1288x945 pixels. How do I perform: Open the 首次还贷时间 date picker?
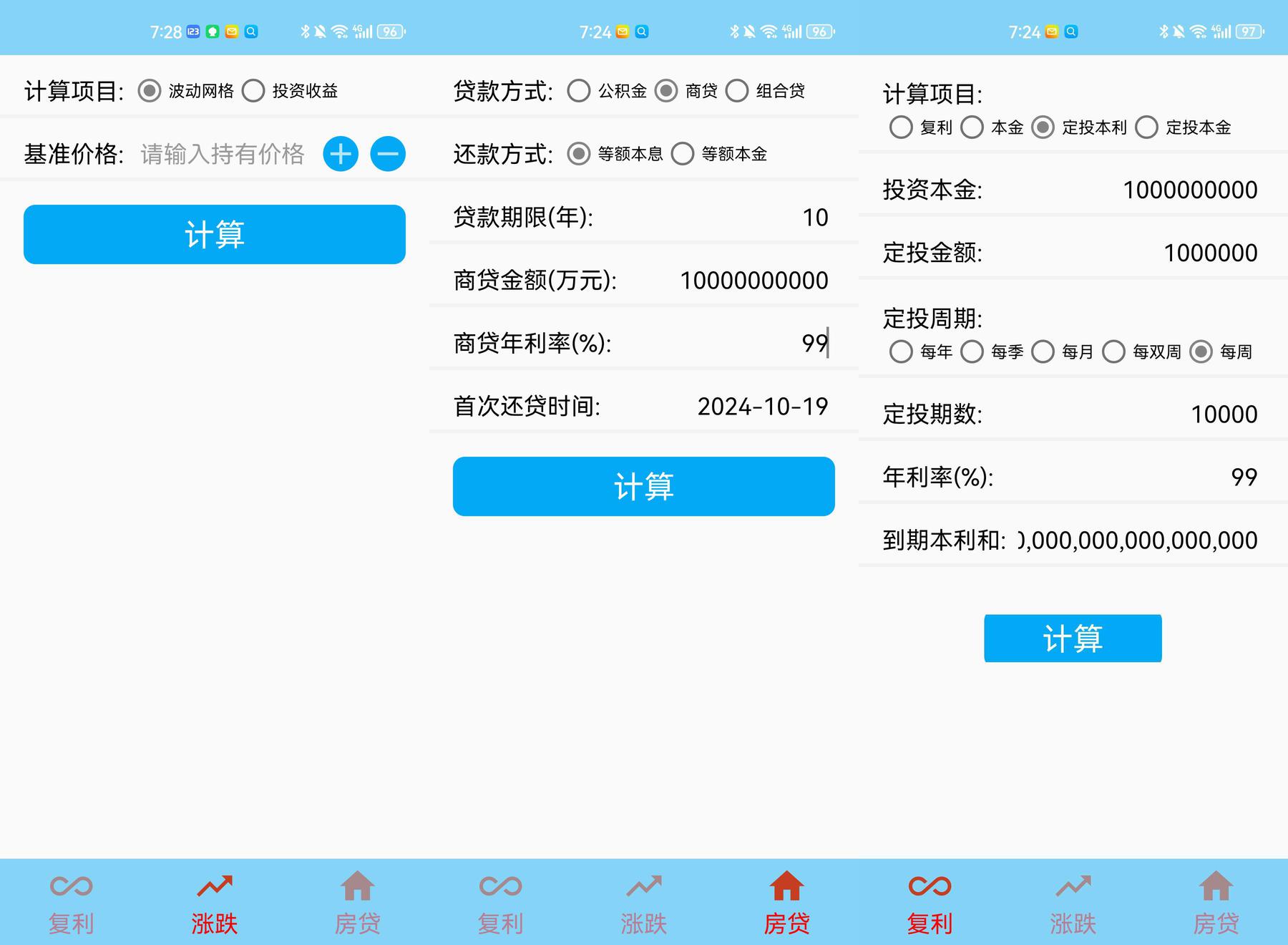762,407
